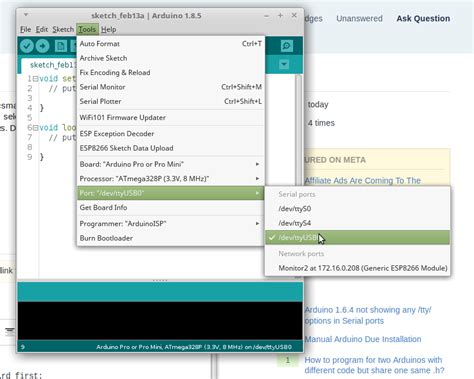Image resolution: width=474 pixels, height=379 pixels.
Task: Open Serial Plotter menu entry
Action: (171, 101)
